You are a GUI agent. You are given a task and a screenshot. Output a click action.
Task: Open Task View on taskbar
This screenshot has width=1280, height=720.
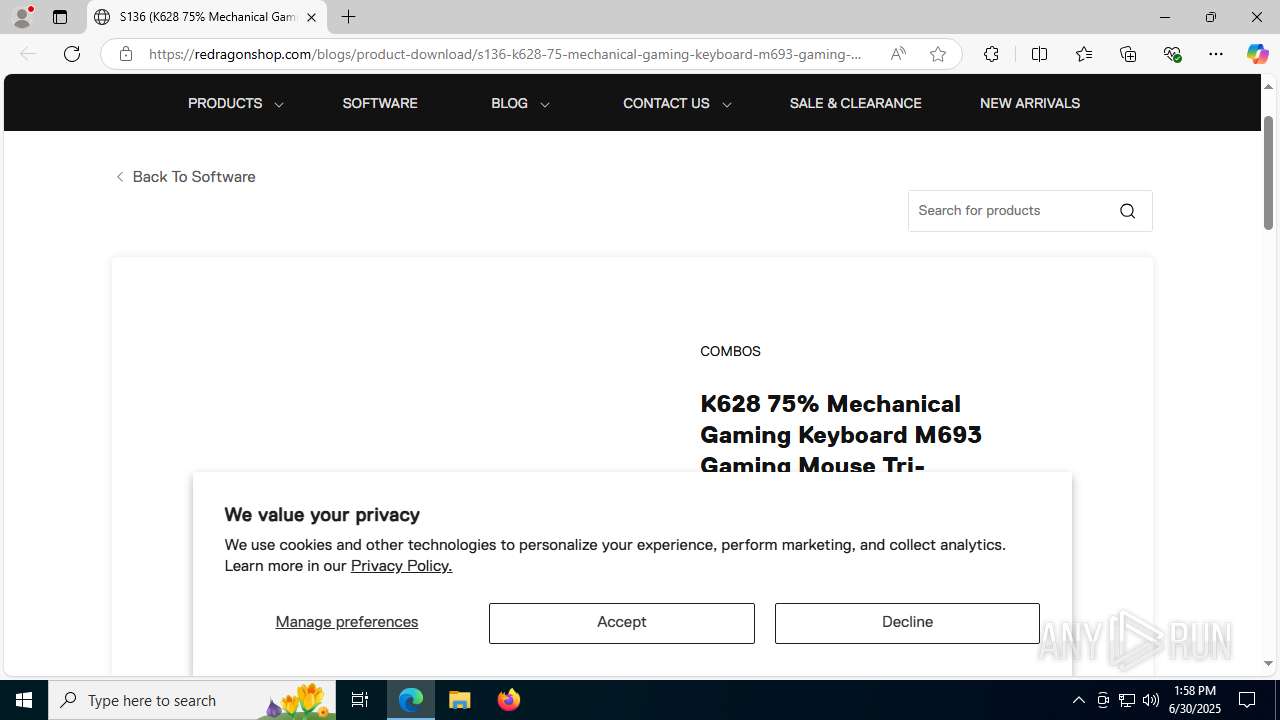(360, 700)
